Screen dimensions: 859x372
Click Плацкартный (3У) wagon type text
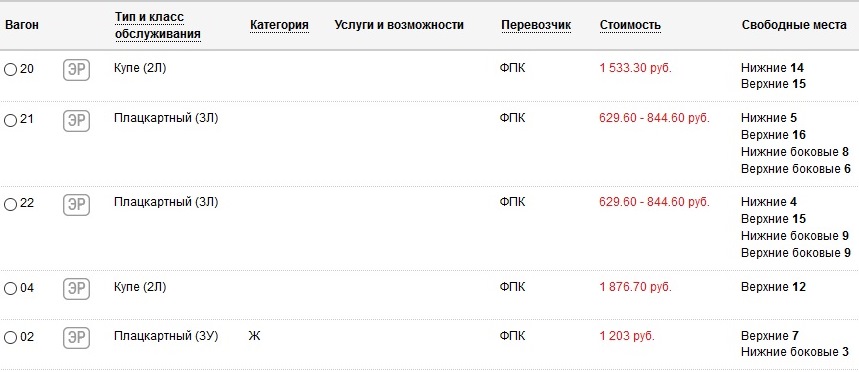166,336
